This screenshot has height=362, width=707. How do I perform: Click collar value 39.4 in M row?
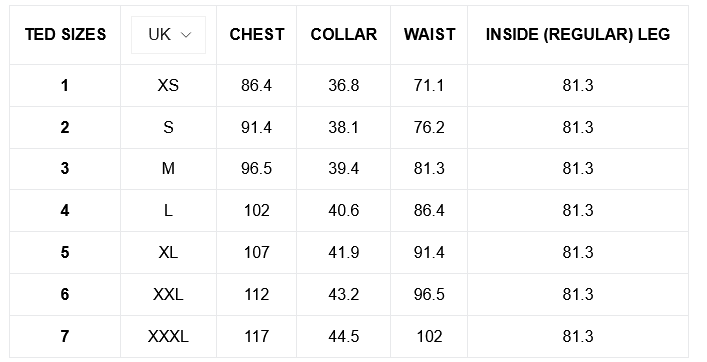(x=344, y=169)
